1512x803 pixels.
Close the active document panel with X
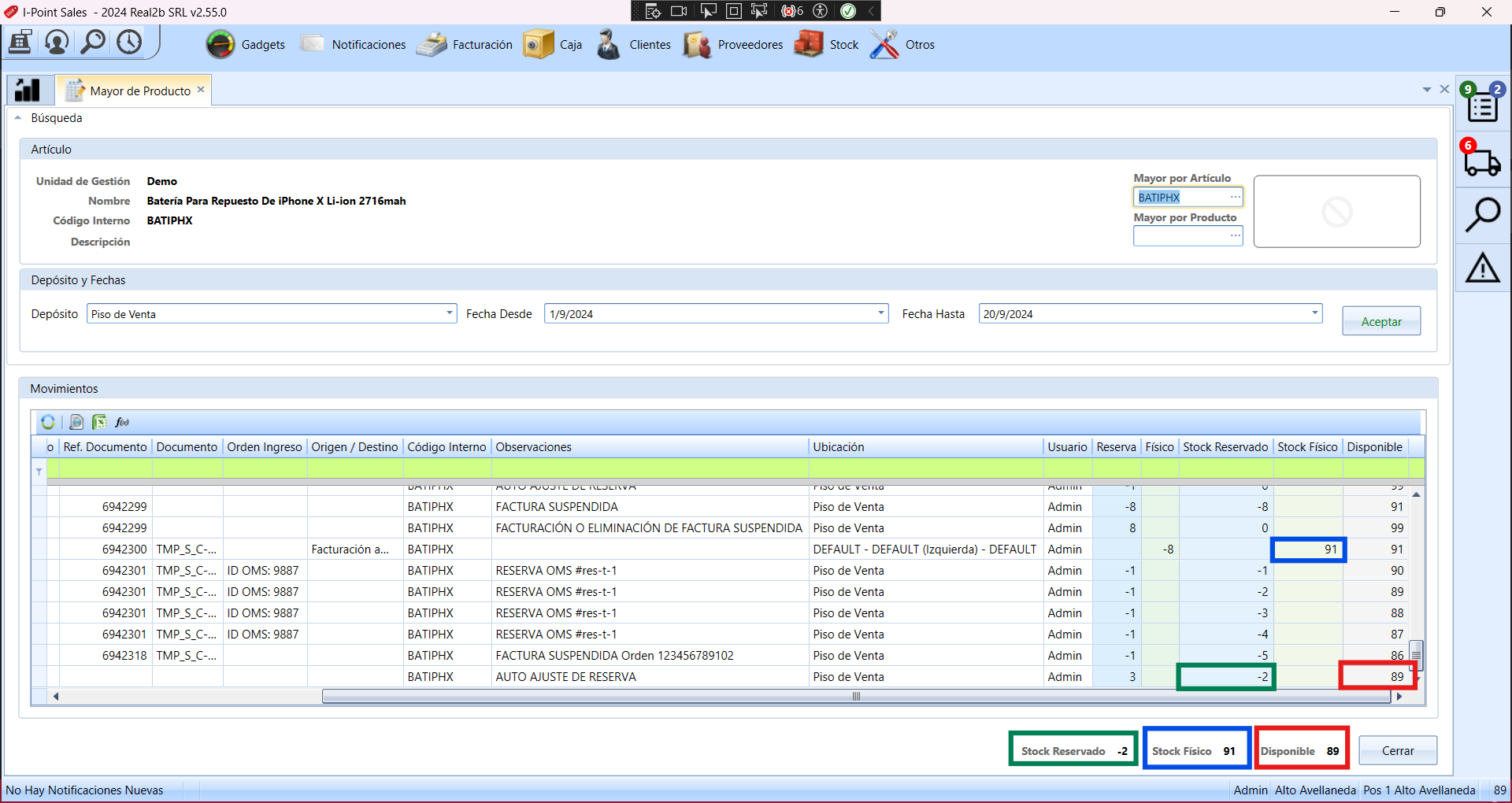[x=1444, y=89]
